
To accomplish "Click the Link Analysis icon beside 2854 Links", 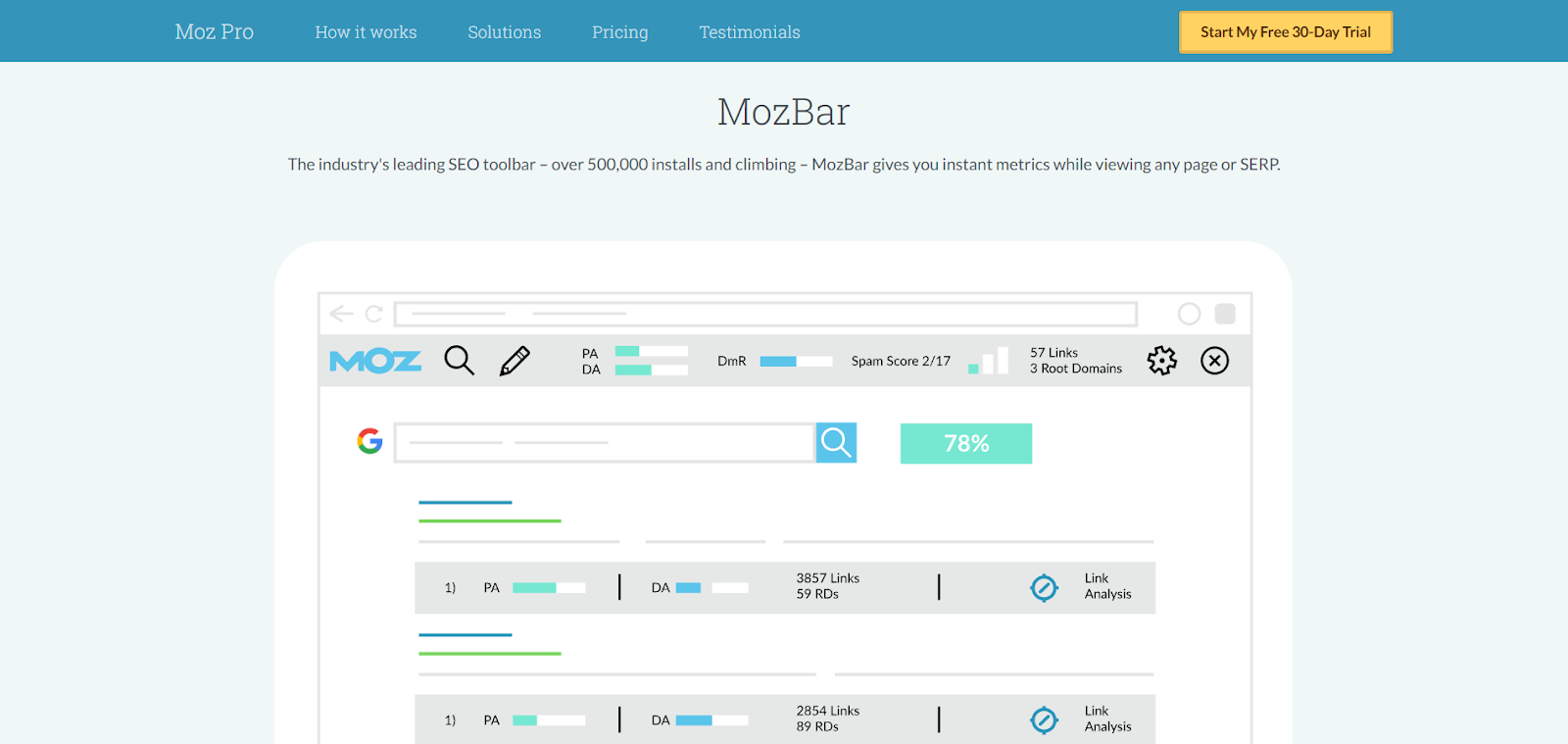I will 1044,719.
